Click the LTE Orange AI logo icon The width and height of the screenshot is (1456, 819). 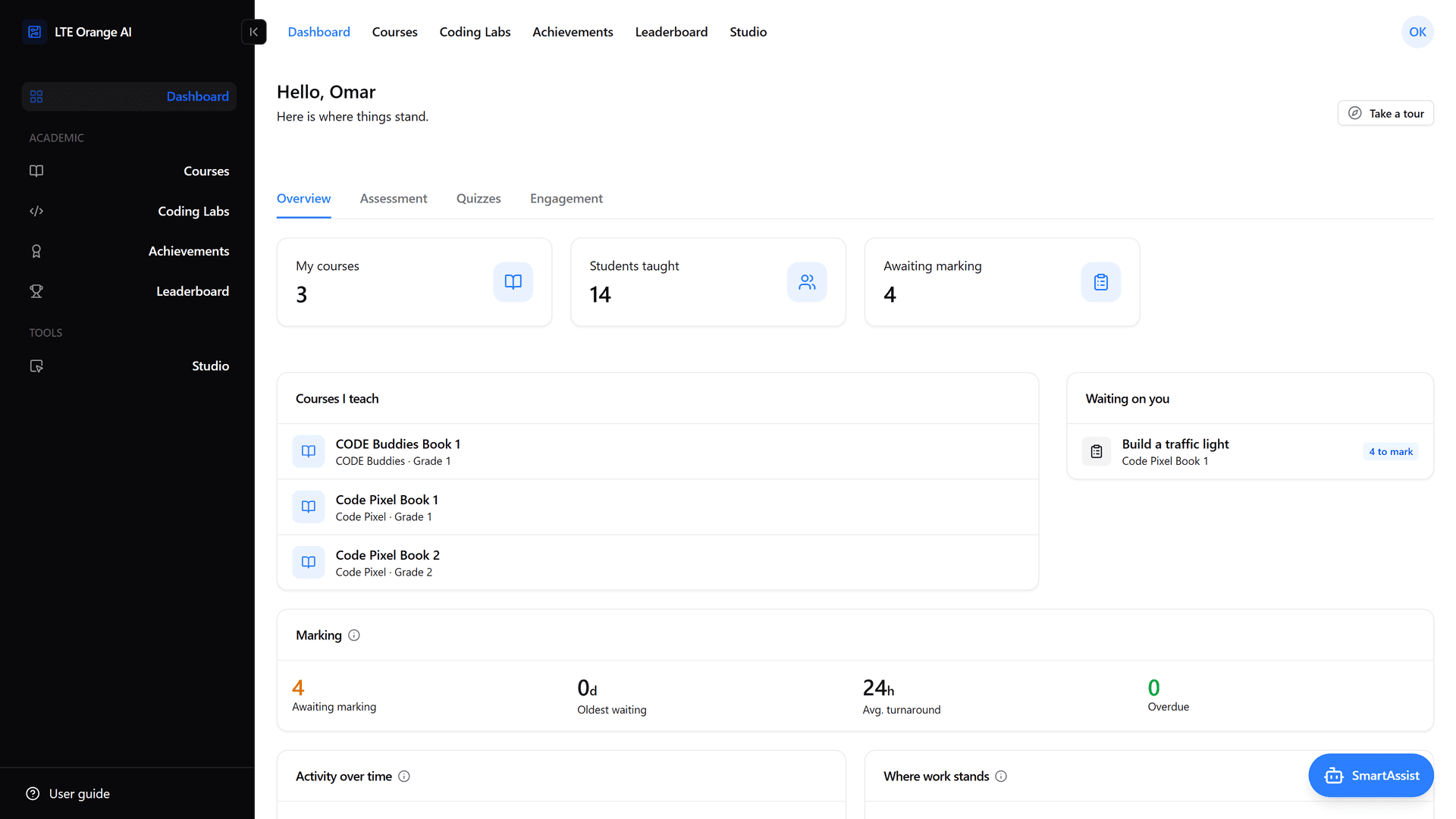pyautogui.click(x=35, y=32)
